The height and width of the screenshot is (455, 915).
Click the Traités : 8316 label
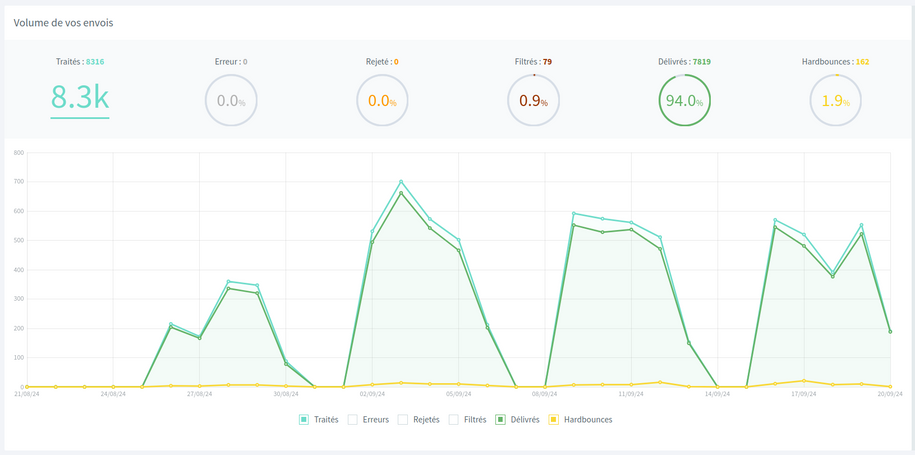click(x=80, y=61)
